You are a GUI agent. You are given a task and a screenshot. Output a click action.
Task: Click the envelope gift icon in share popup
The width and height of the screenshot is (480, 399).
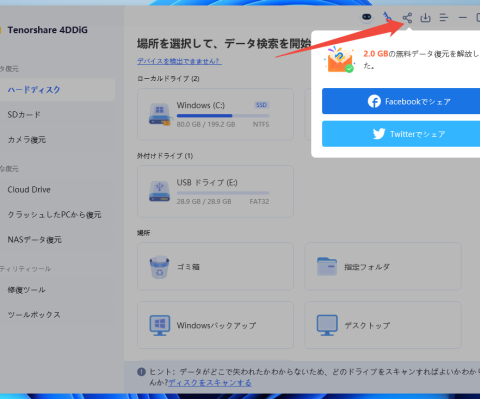pyautogui.click(x=339, y=60)
